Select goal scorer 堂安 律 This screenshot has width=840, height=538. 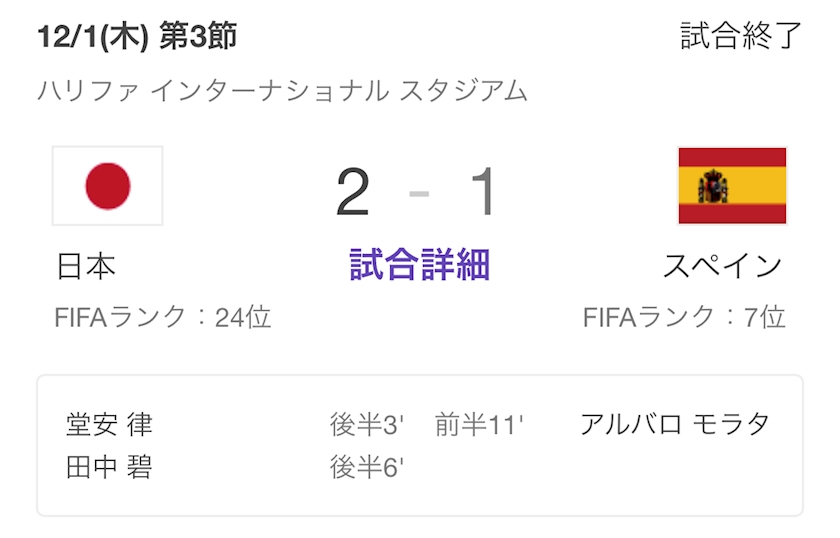(x=109, y=424)
